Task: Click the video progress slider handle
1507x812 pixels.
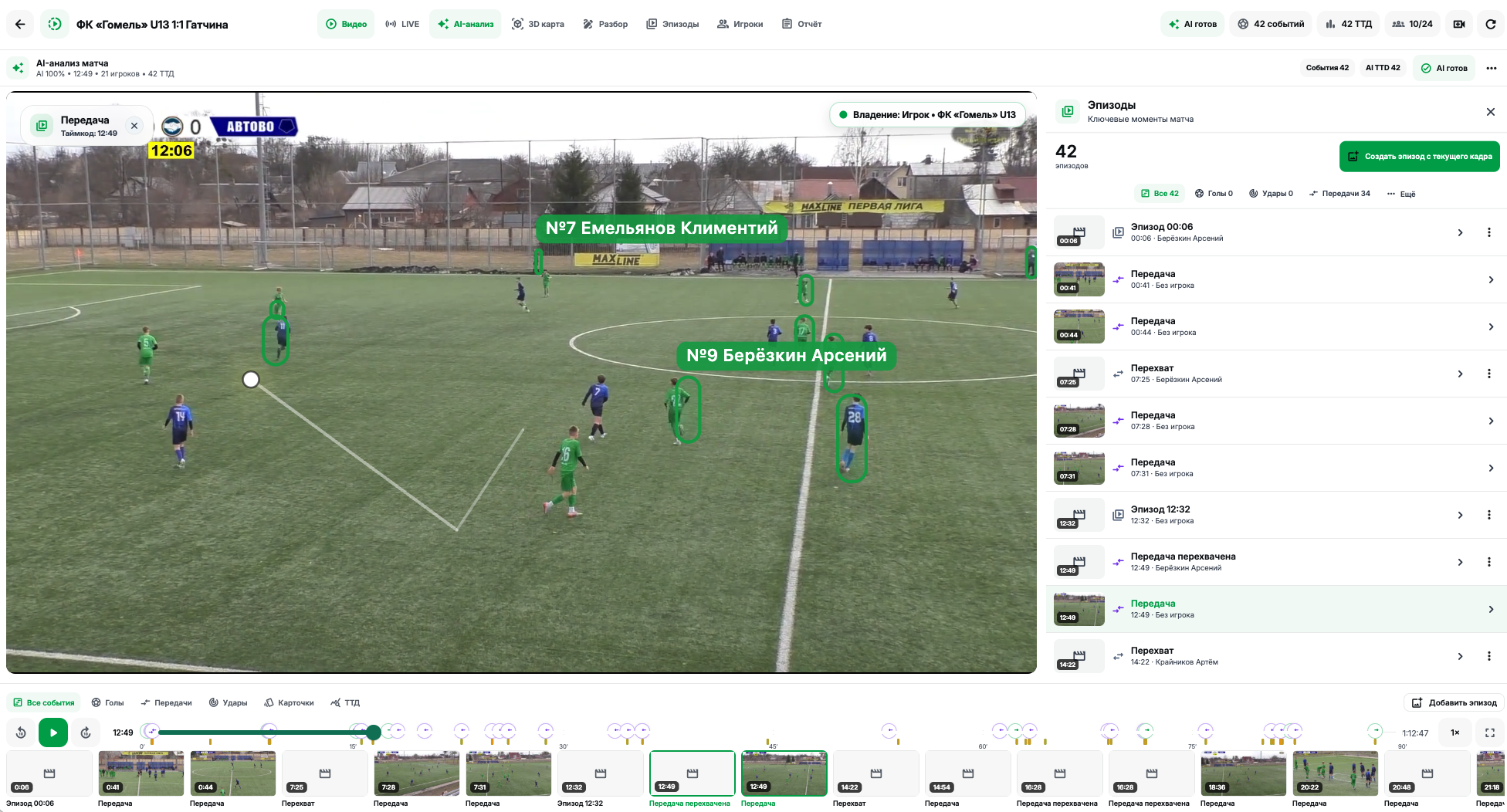Action: pos(374,732)
